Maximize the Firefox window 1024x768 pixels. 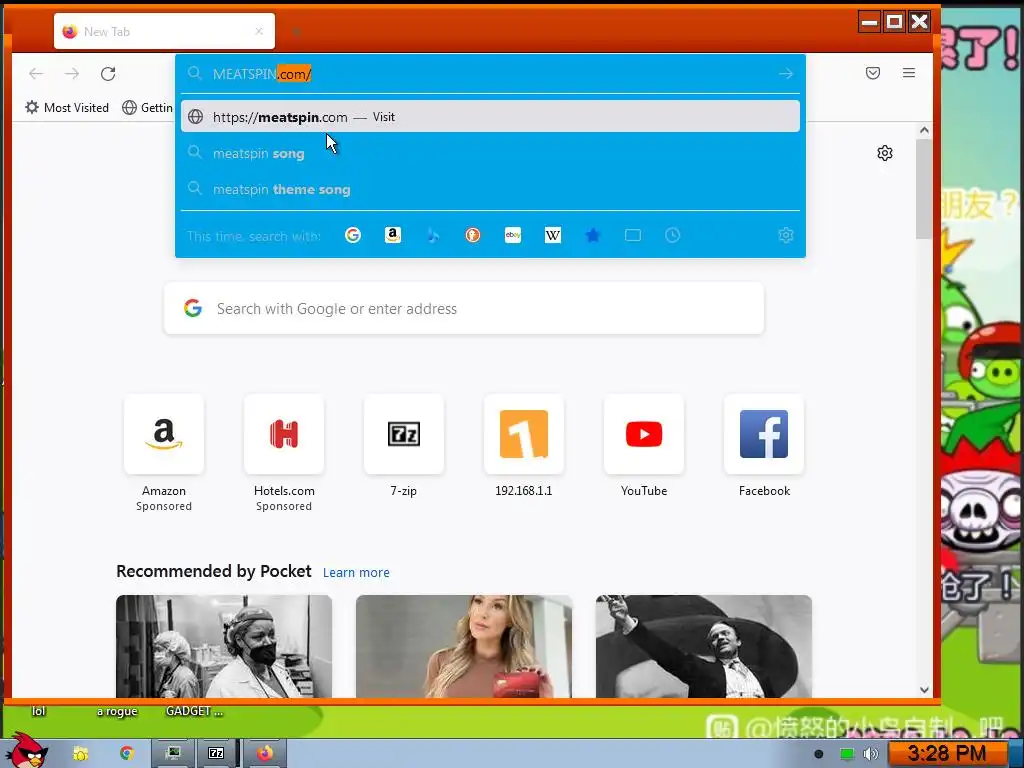[x=894, y=22]
